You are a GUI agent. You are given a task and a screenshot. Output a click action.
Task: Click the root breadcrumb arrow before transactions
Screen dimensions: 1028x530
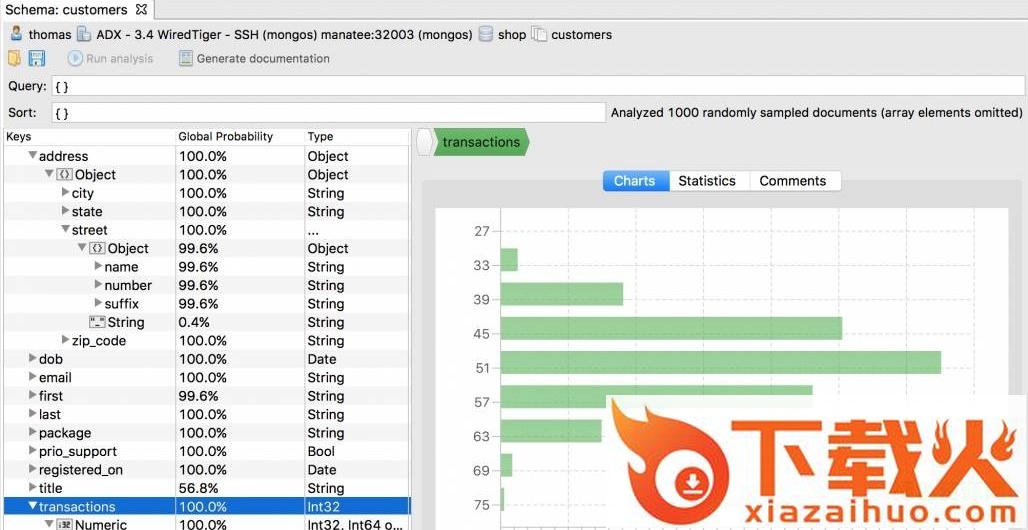point(424,142)
